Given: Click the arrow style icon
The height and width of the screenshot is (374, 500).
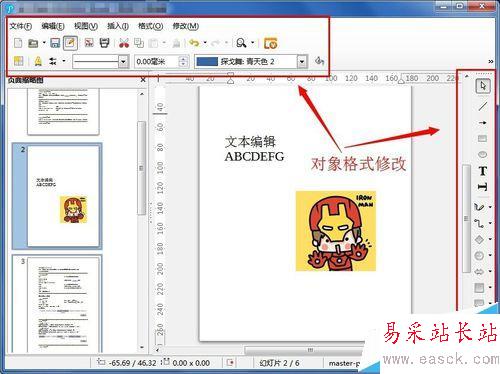Looking at the screenshot, I should 53,61.
